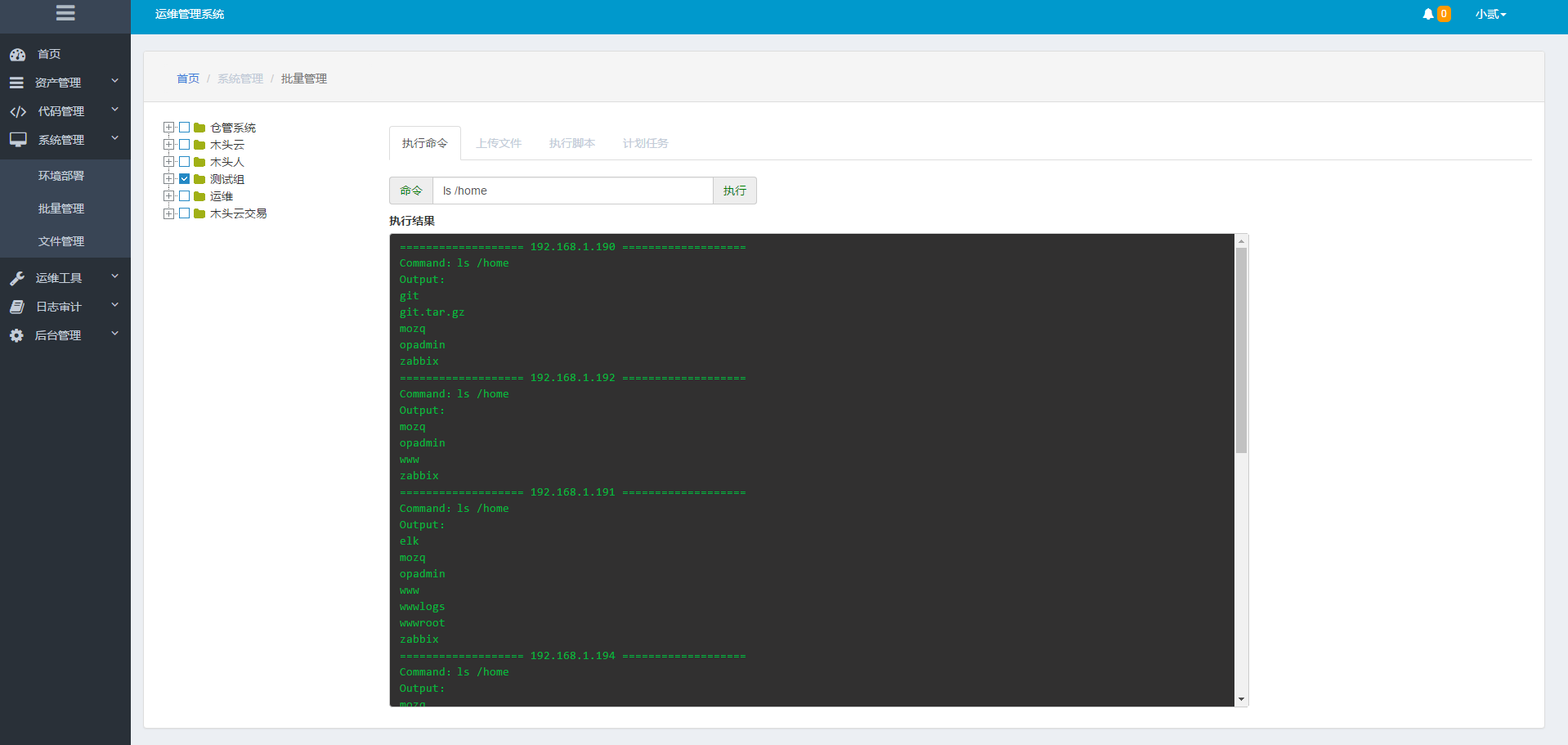Screen dimensions: 1568x745
Task: Click the 系统管理 breadcrumb link
Action: pos(240,79)
